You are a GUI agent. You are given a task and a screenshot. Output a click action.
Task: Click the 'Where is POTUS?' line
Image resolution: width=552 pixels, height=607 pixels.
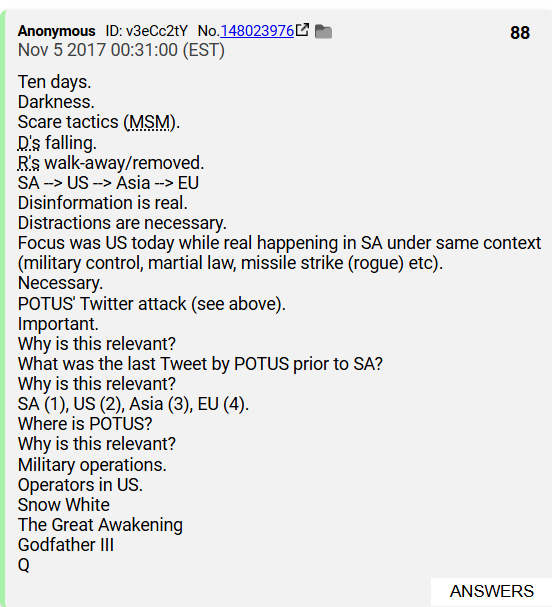point(85,424)
